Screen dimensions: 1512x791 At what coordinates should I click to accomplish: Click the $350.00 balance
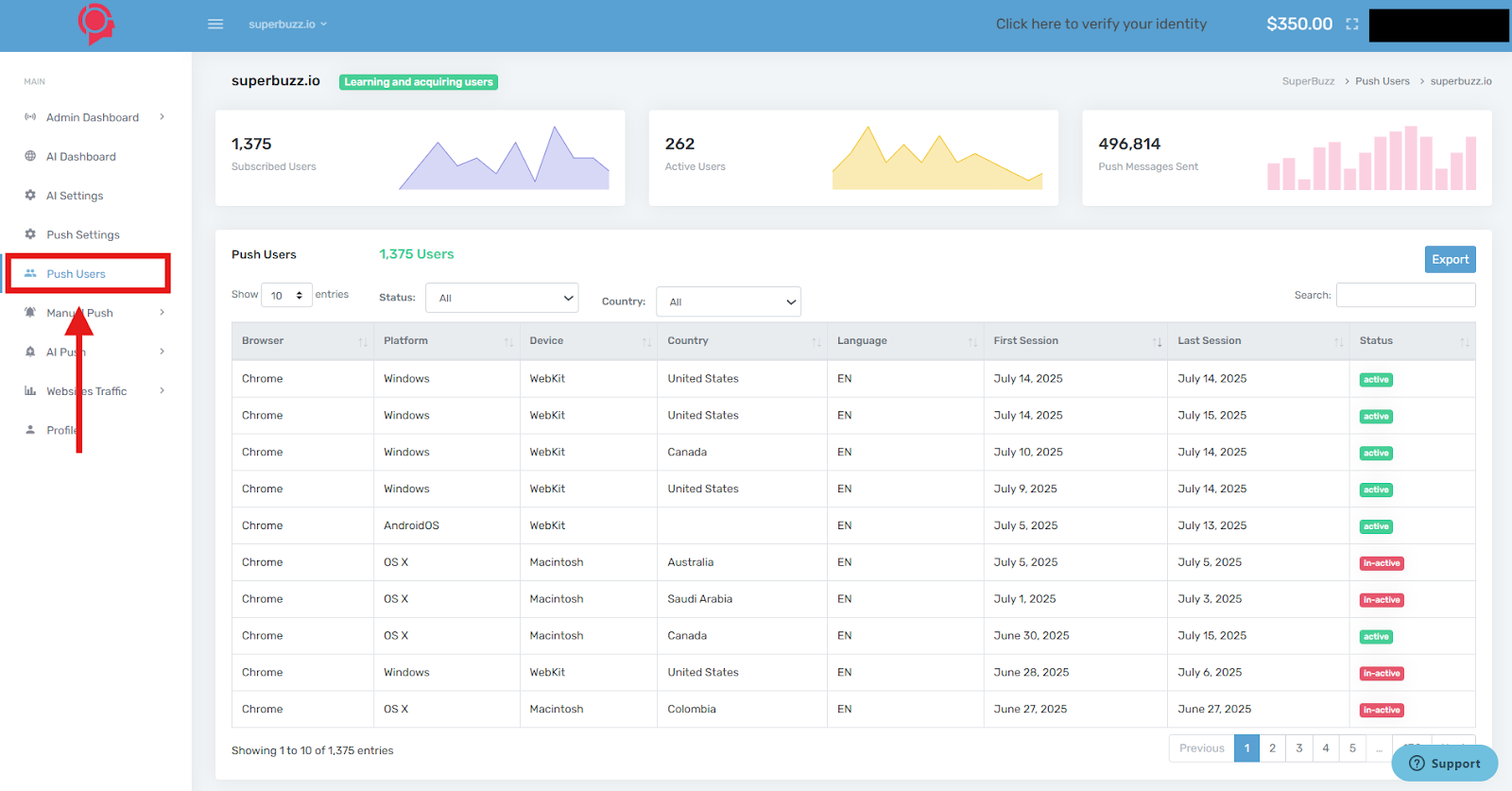[1298, 24]
